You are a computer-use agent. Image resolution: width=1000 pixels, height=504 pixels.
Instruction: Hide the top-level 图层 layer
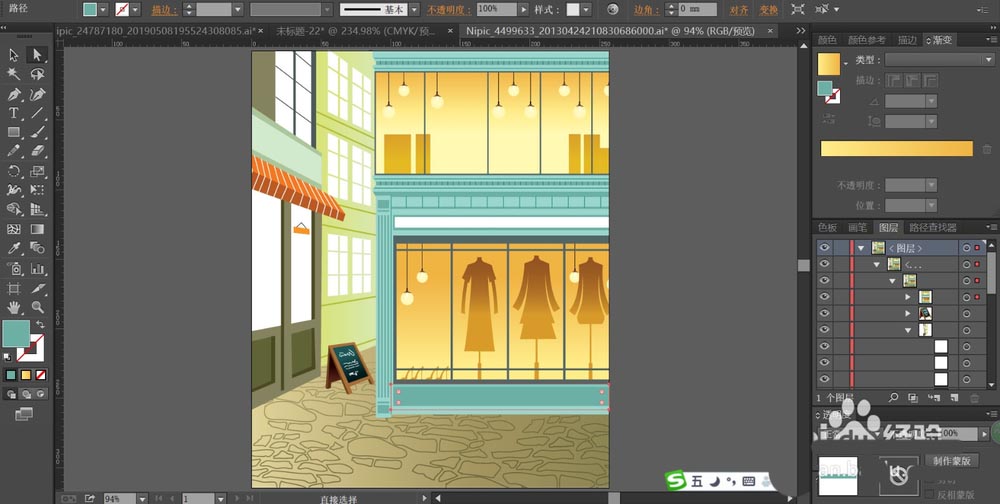coord(825,247)
